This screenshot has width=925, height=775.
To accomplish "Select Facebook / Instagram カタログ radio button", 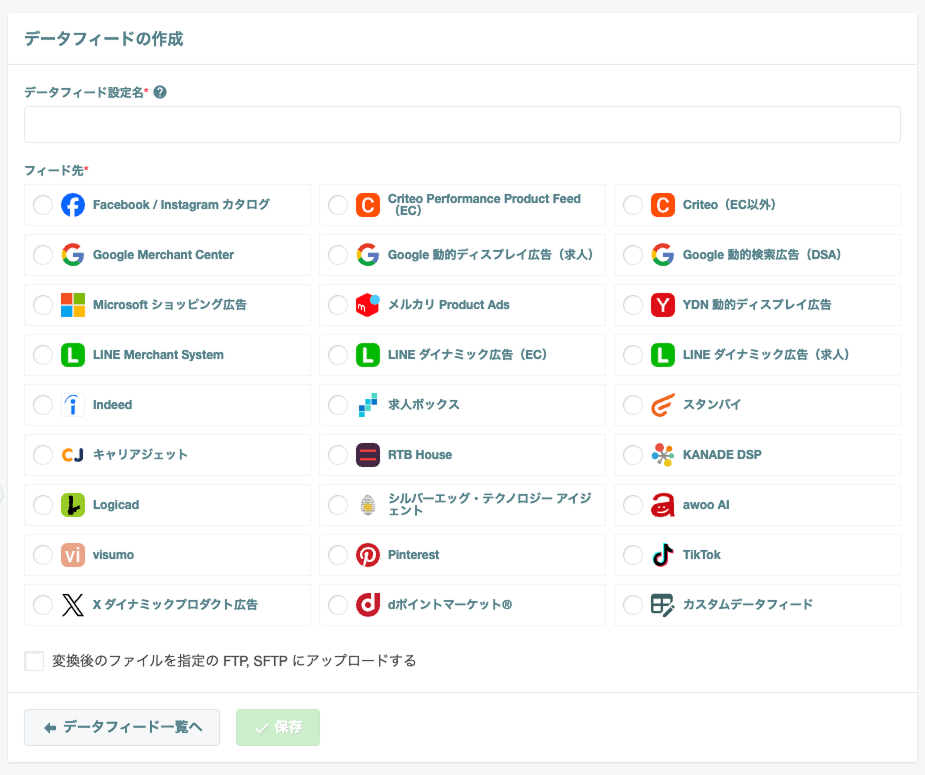I will [42, 205].
